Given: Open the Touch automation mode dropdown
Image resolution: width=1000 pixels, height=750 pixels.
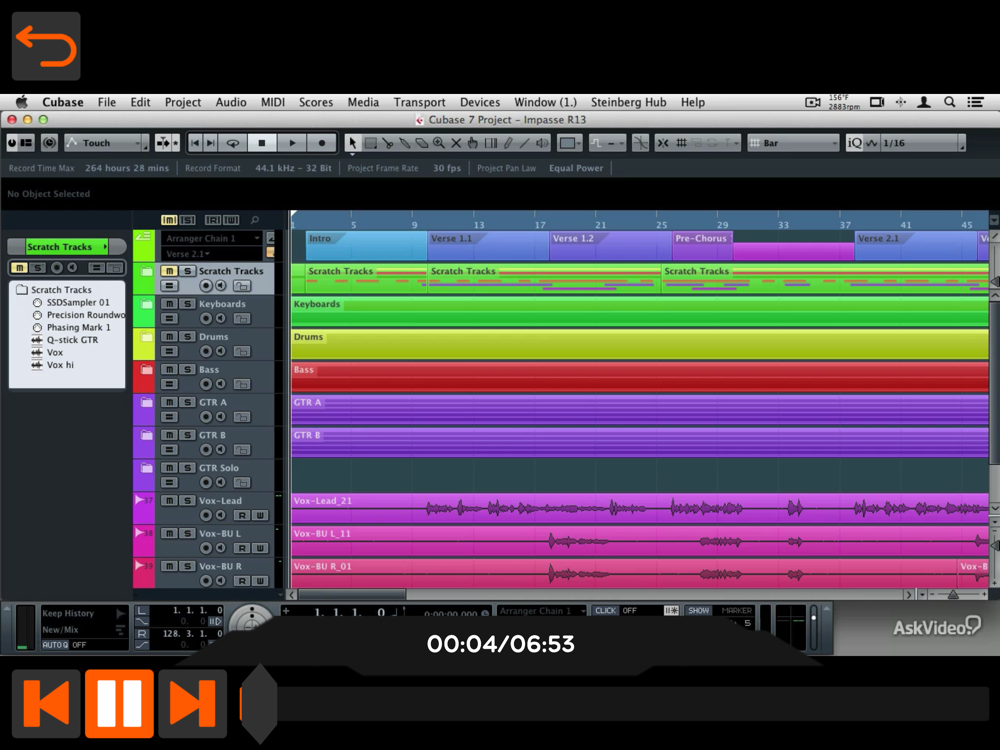Looking at the screenshot, I should [x=107, y=143].
